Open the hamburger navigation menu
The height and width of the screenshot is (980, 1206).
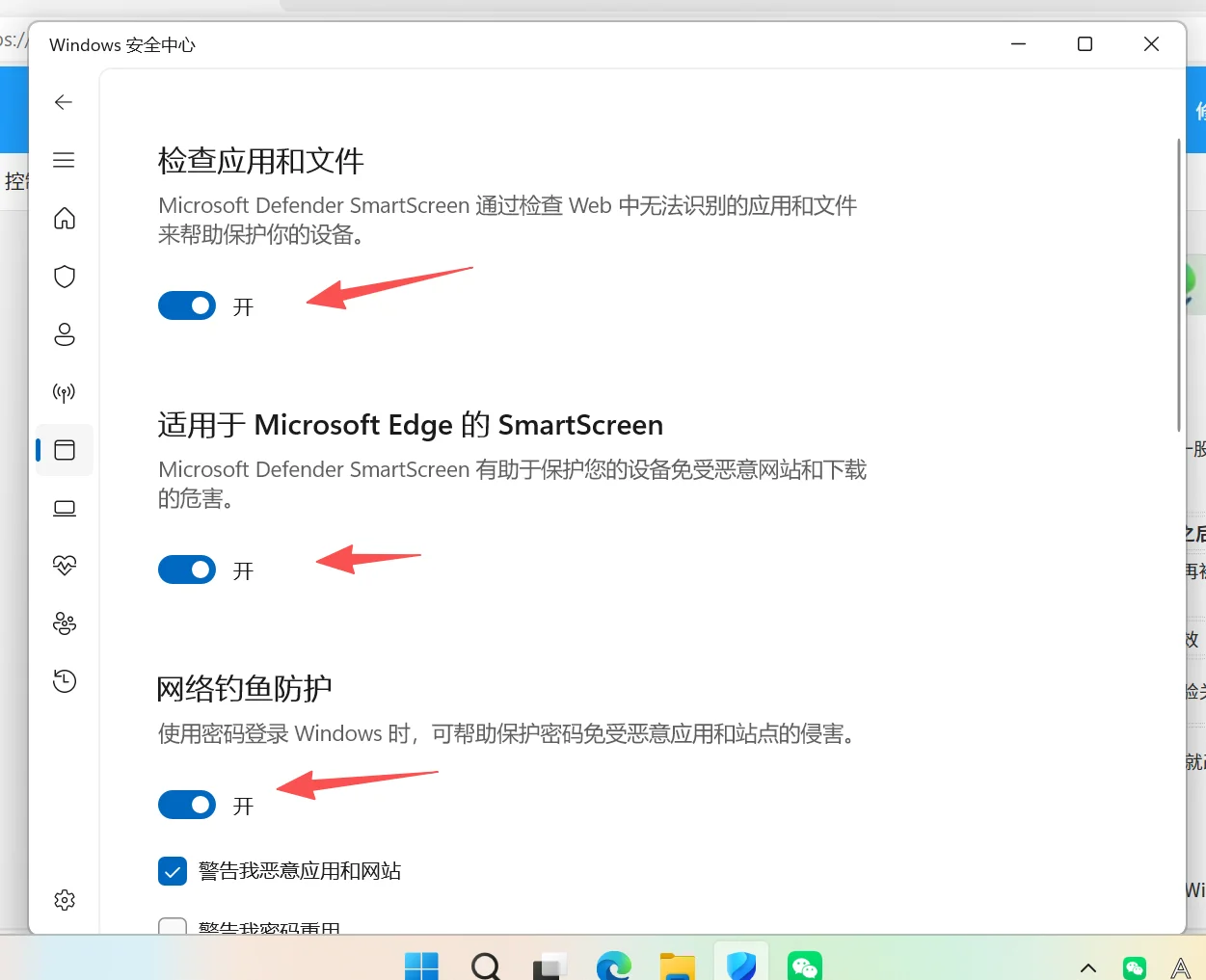(x=64, y=160)
